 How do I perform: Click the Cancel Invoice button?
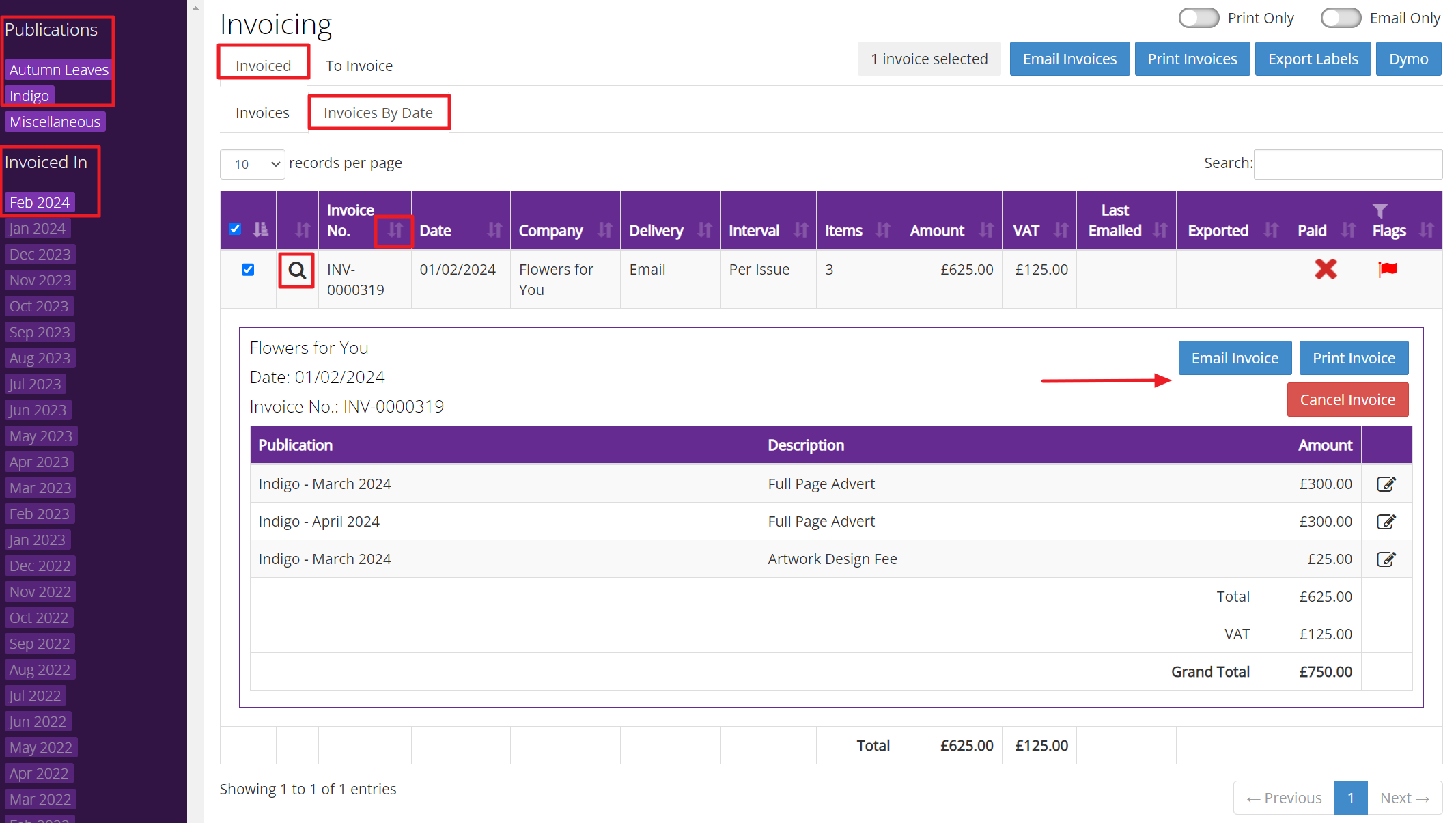1347,400
